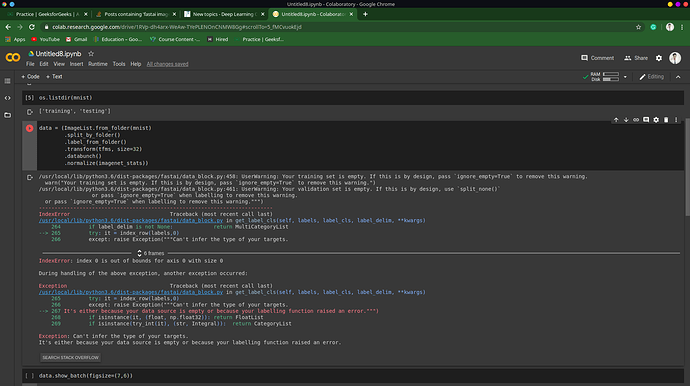Click the Share button
Viewport: 690px width, 386px height.
coord(636,58)
